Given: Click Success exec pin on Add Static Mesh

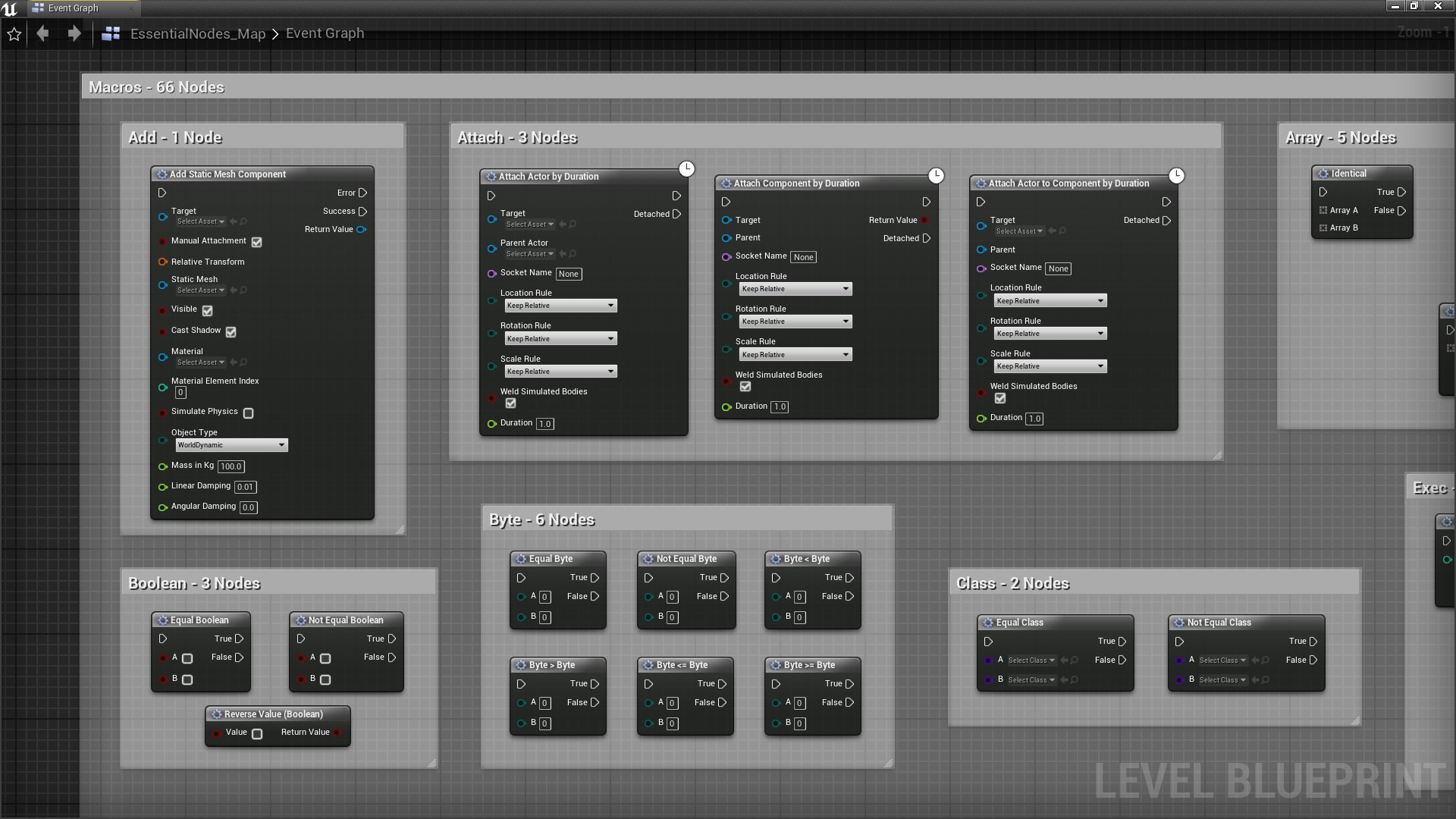Looking at the screenshot, I should point(362,211).
